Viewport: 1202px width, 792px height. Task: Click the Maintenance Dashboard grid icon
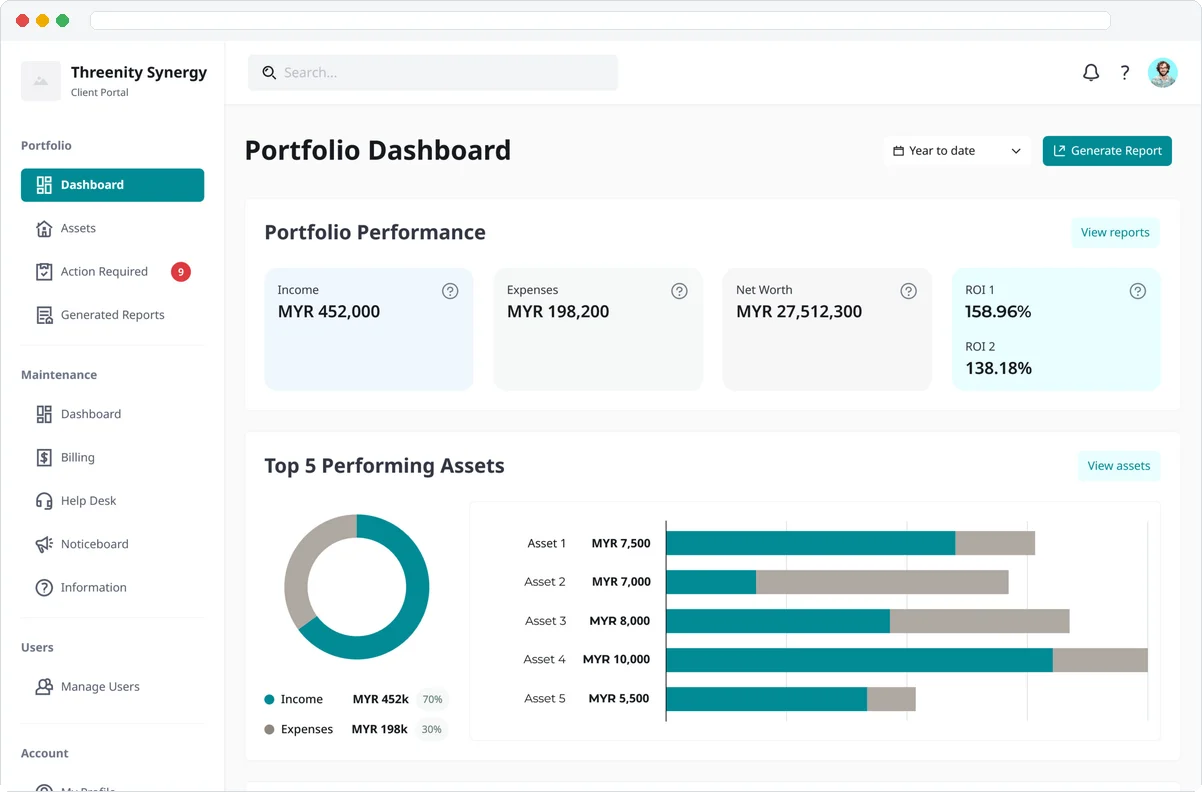44,414
